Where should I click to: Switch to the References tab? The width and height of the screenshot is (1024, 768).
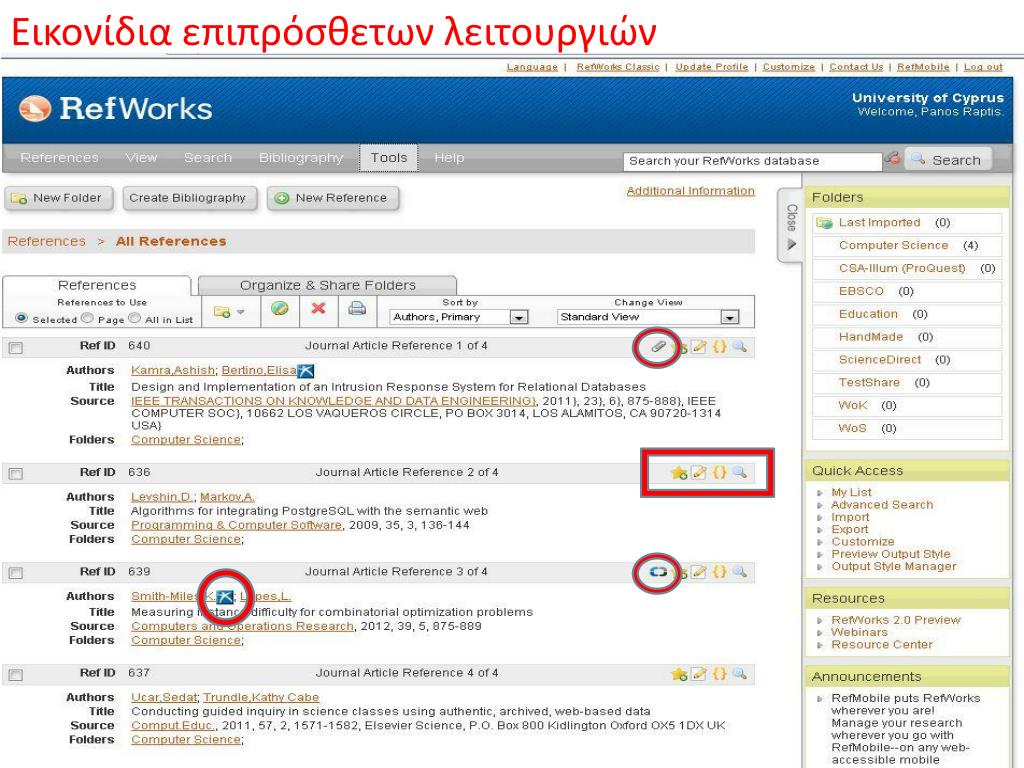point(97,285)
